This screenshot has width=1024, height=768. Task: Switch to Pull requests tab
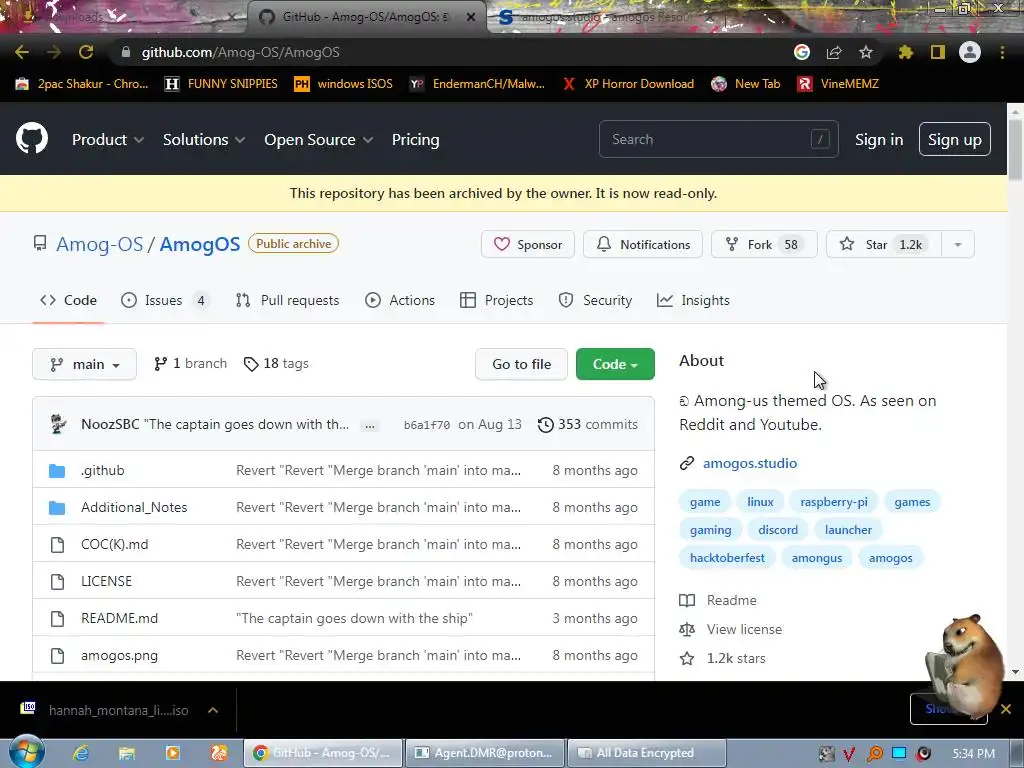point(287,300)
